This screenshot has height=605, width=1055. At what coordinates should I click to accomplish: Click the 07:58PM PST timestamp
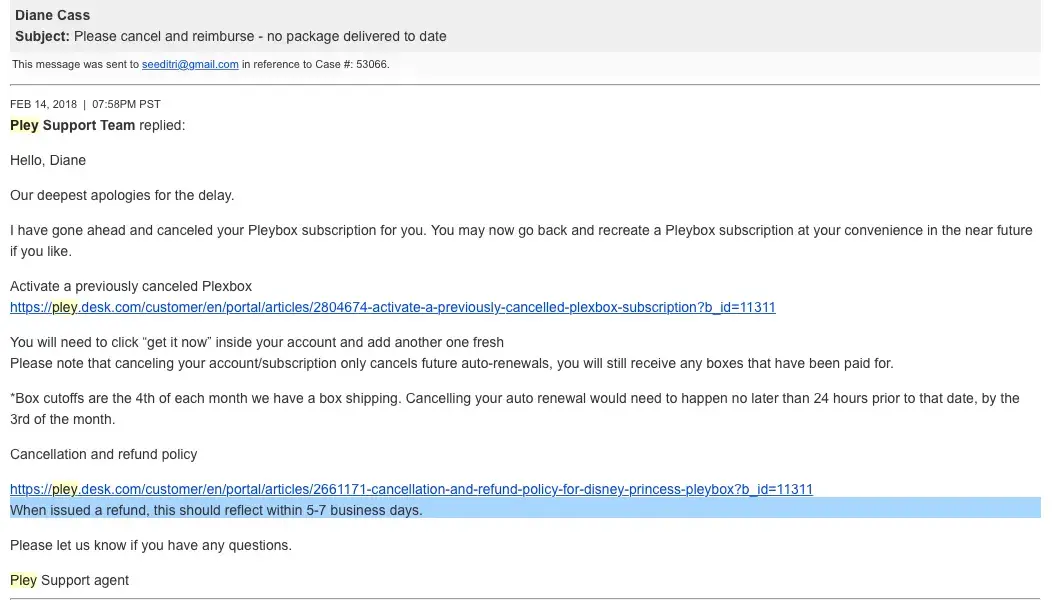click(x=126, y=104)
